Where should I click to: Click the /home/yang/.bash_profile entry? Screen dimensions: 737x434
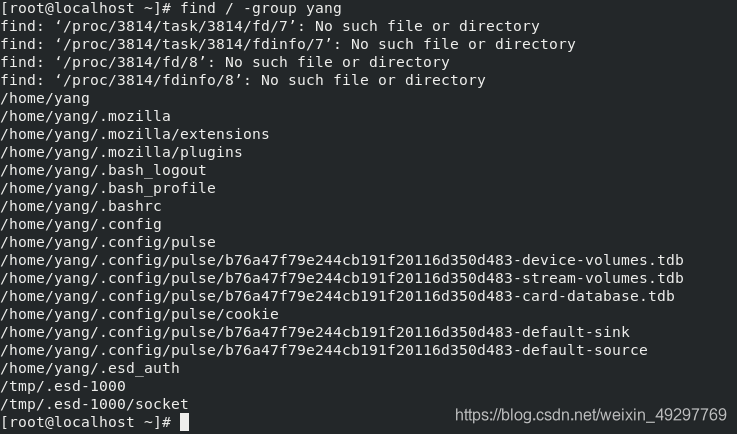(x=108, y=188)
